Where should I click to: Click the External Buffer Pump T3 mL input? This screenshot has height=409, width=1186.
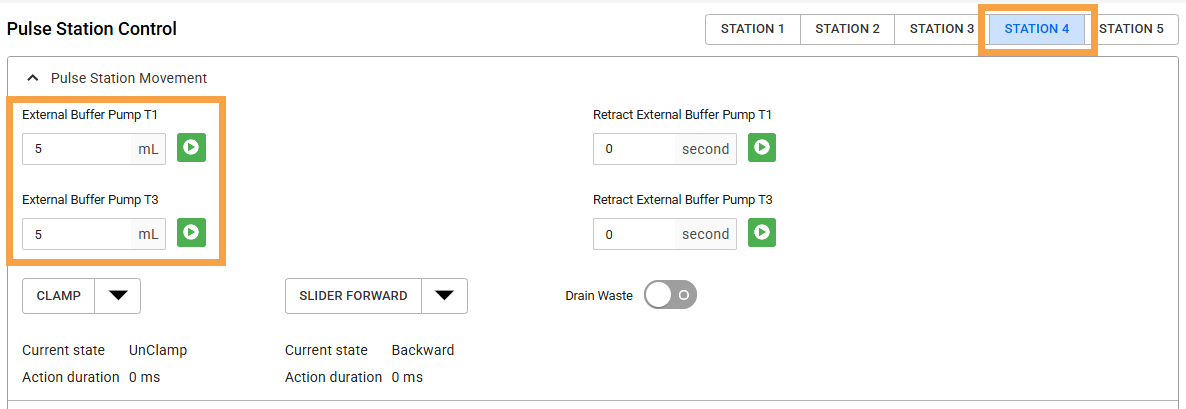80,234
